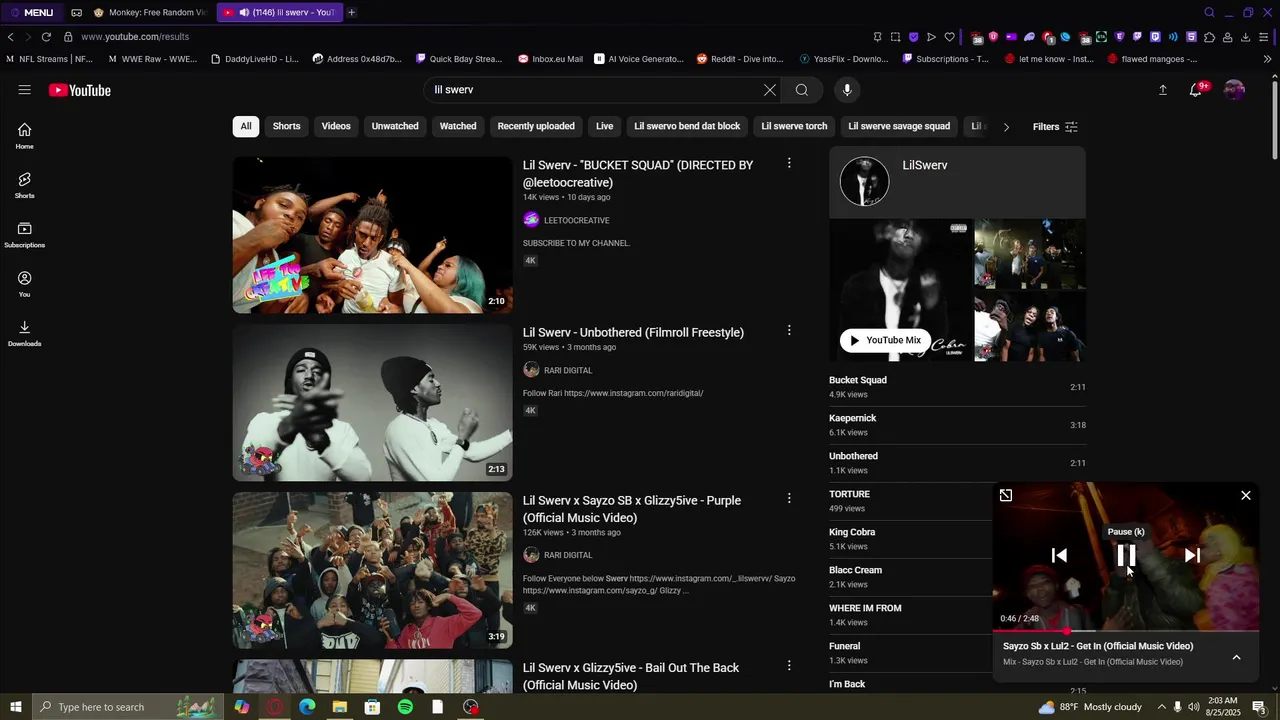Select the Recently uploaded chip
This screenshot has height=720, width=1280.
536,126
